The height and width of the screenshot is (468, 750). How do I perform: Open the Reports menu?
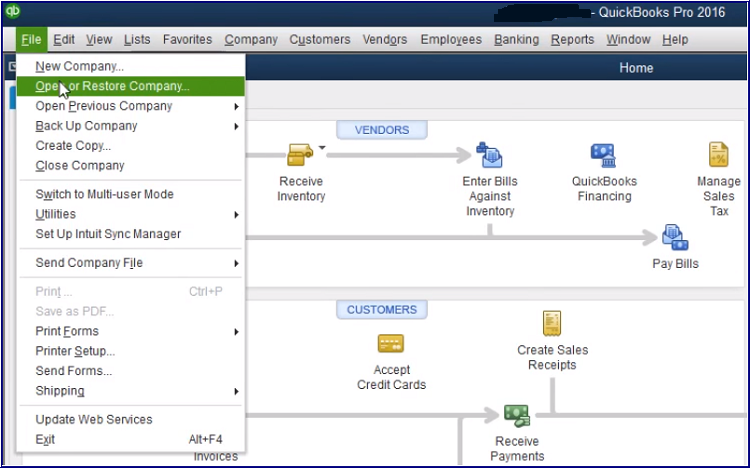pyautogui.click(x=572, y=40)
